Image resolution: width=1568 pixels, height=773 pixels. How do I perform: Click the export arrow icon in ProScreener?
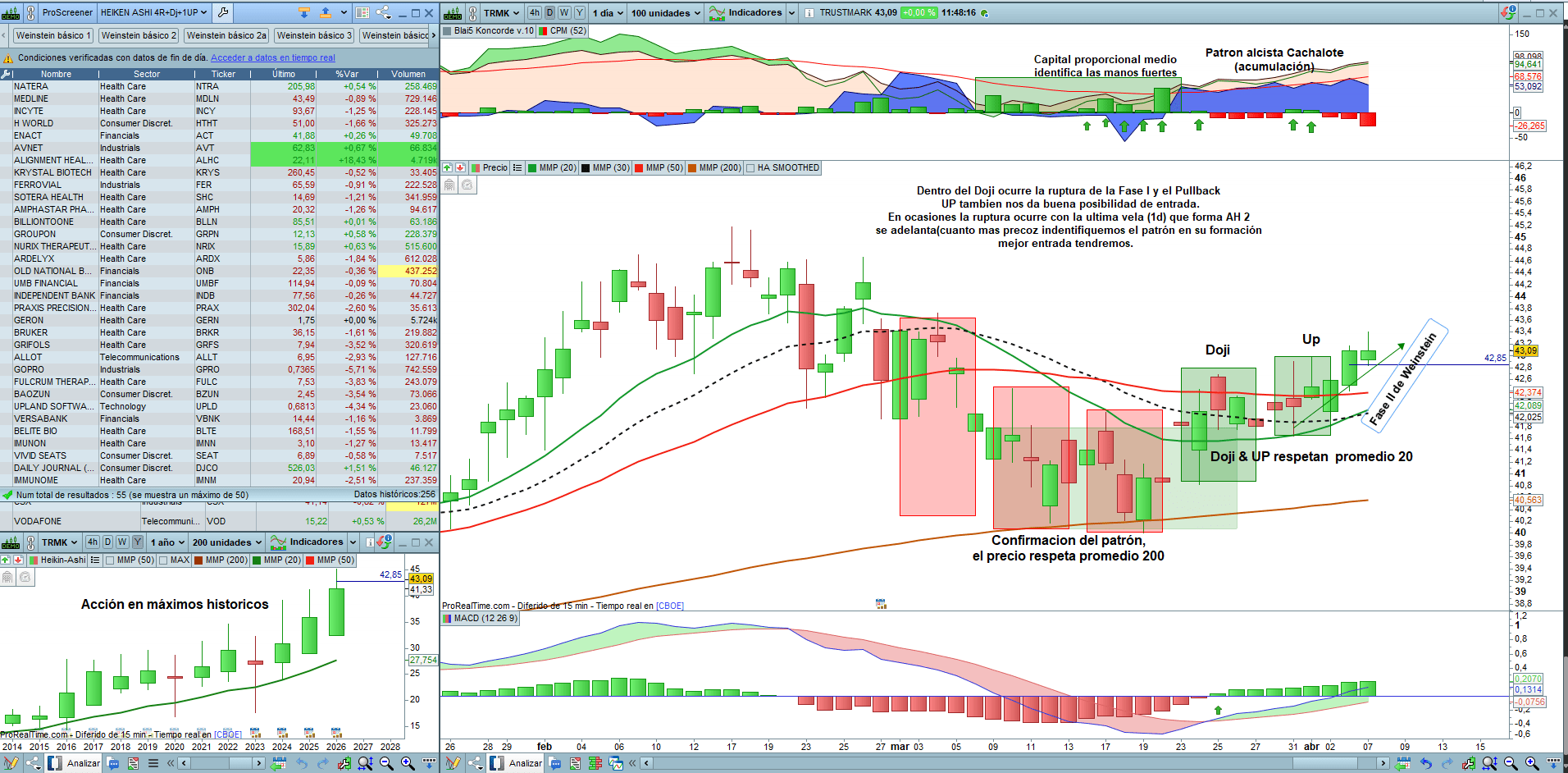(x=325, y=12)
